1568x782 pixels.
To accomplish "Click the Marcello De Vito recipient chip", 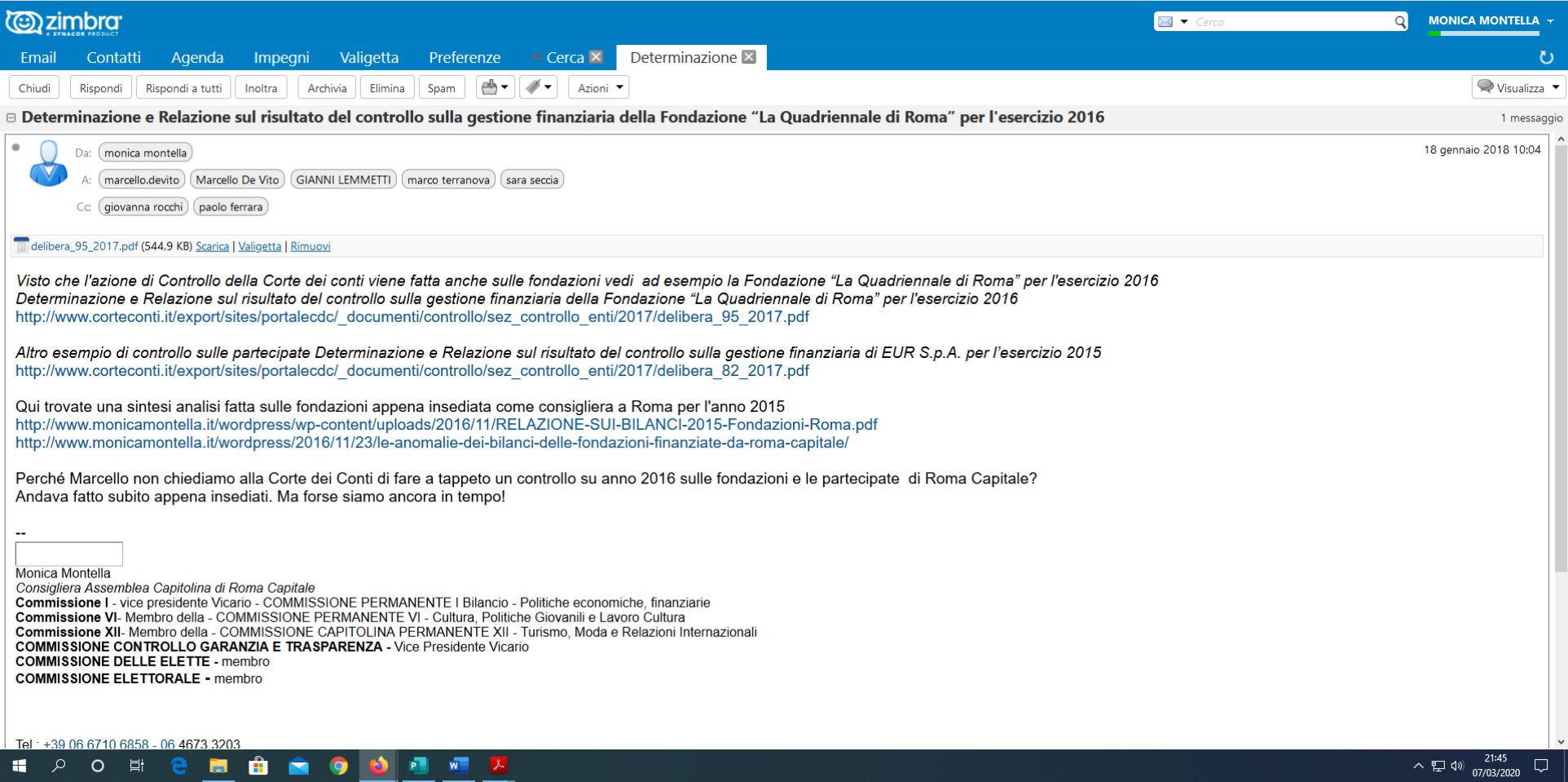I will pos(237,179).
